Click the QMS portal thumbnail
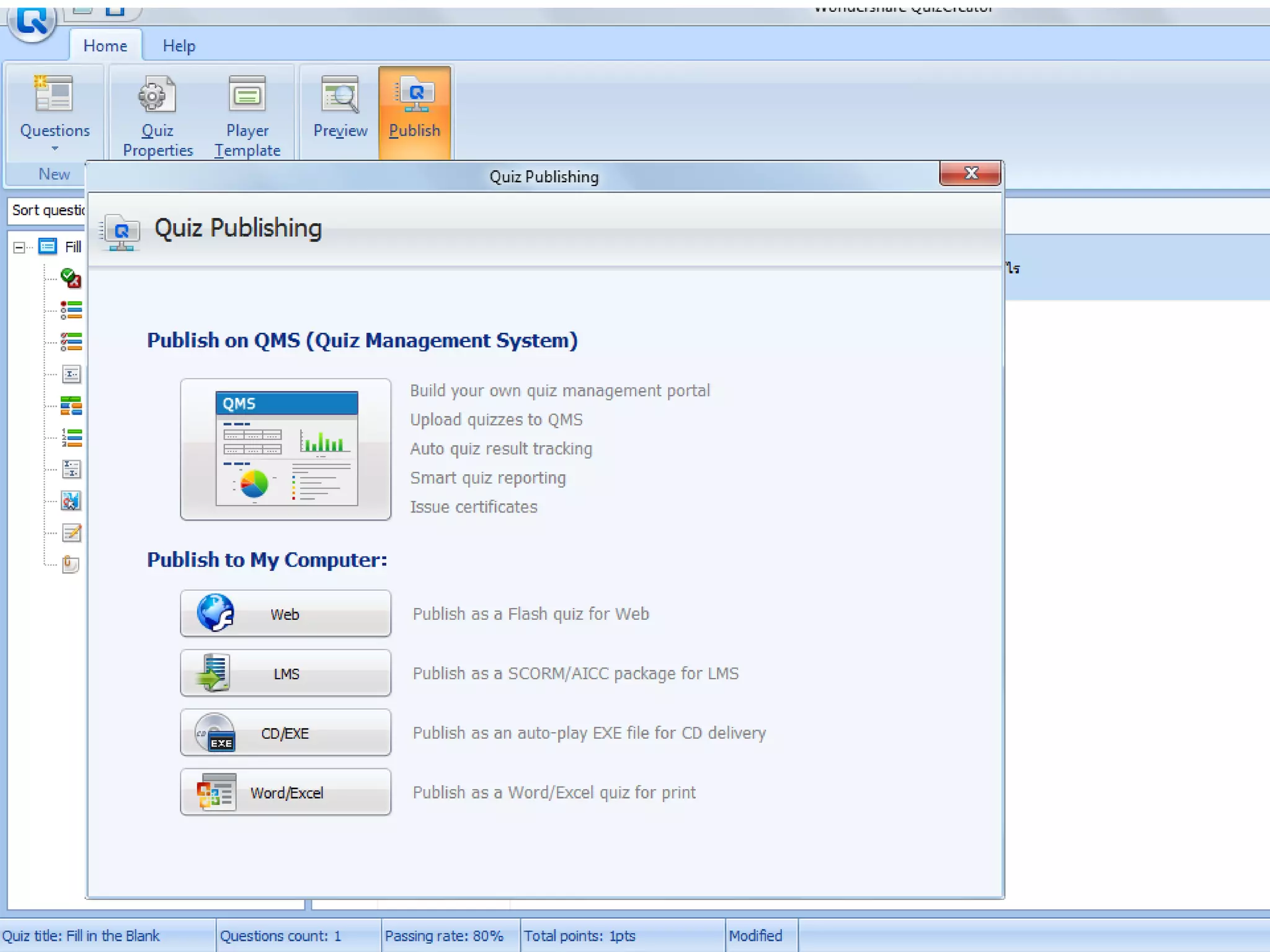The width and height of the screenshot is (1270, 952). pos(285,449)
